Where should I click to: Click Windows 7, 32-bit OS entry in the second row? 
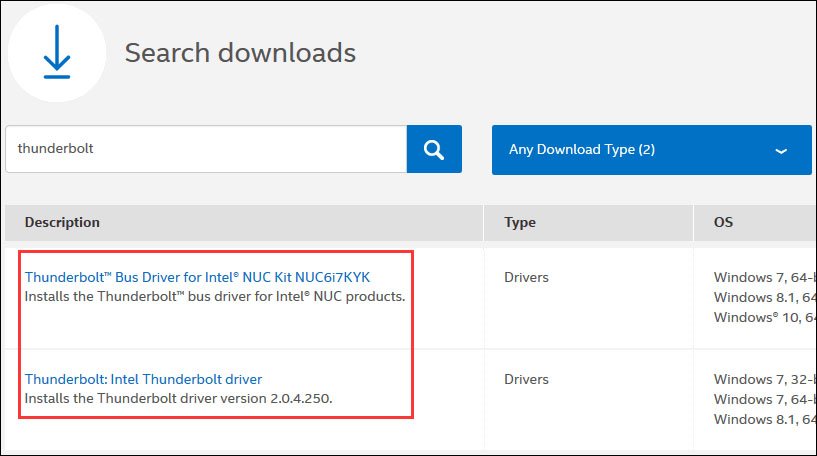coord(762,380)
